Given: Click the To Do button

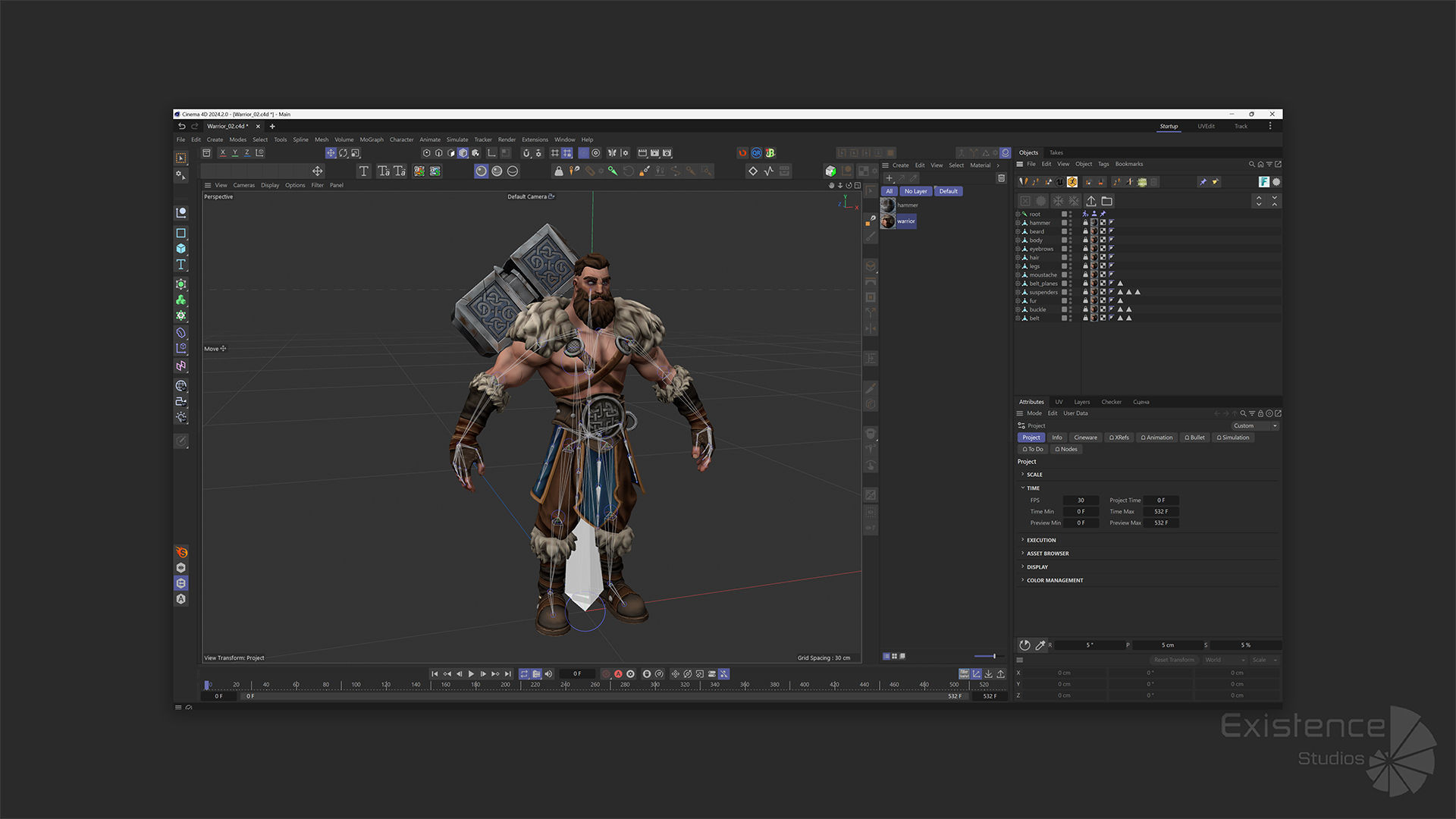Looking at the screenshot, I should coord(1033,450).
